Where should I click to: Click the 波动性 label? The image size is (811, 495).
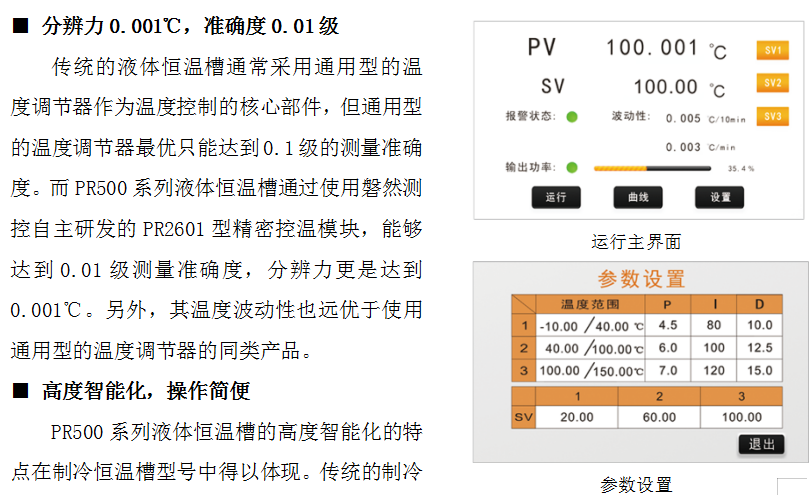pos(631,116)
